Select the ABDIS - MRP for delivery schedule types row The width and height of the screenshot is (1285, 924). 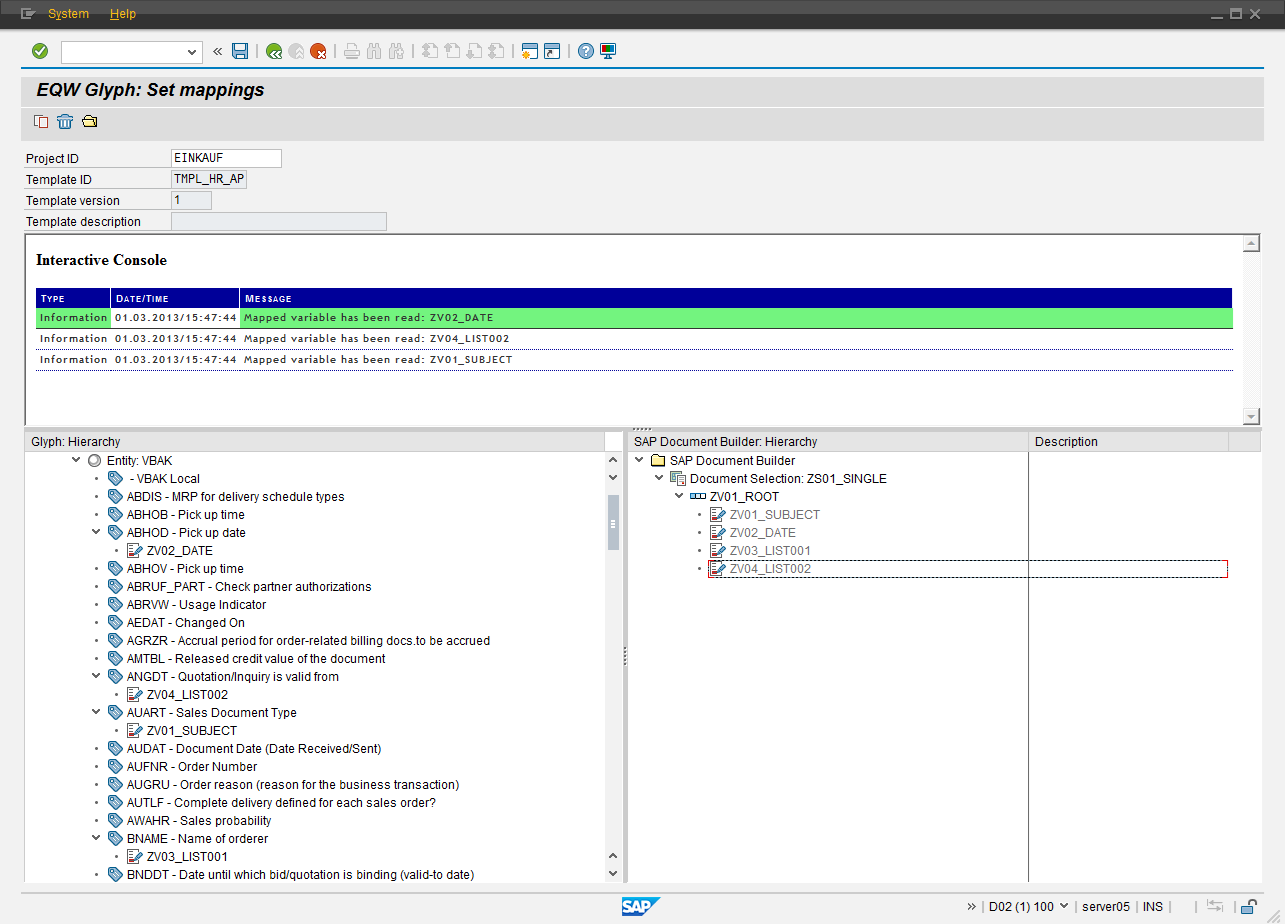235,496
